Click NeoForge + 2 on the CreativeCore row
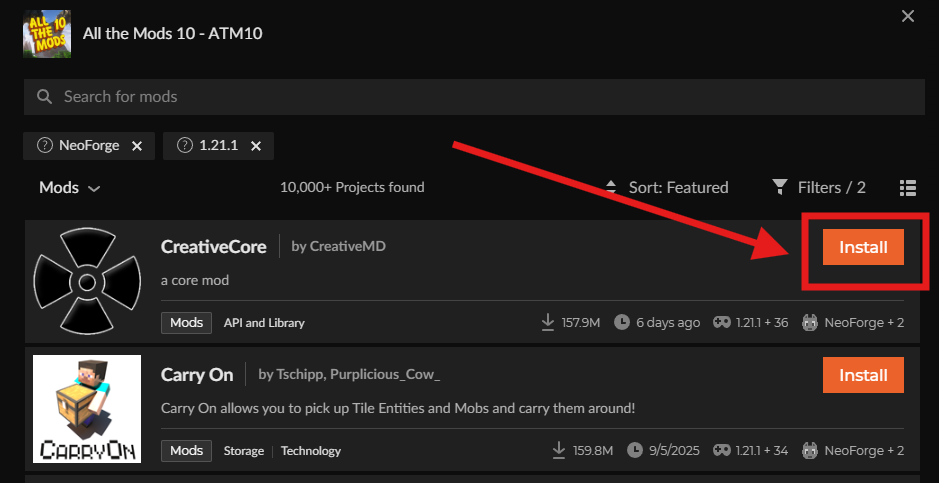The width and height of the screenshot is (939, 483). click(864, 323)
